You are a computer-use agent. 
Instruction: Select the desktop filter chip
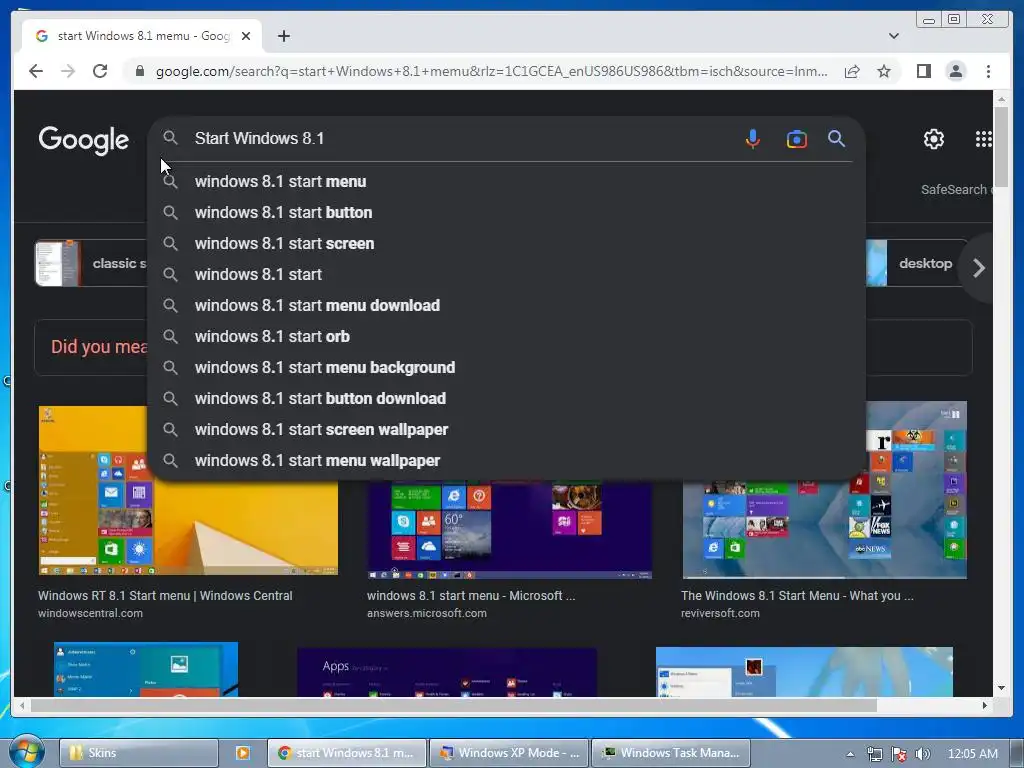(917, 263)
